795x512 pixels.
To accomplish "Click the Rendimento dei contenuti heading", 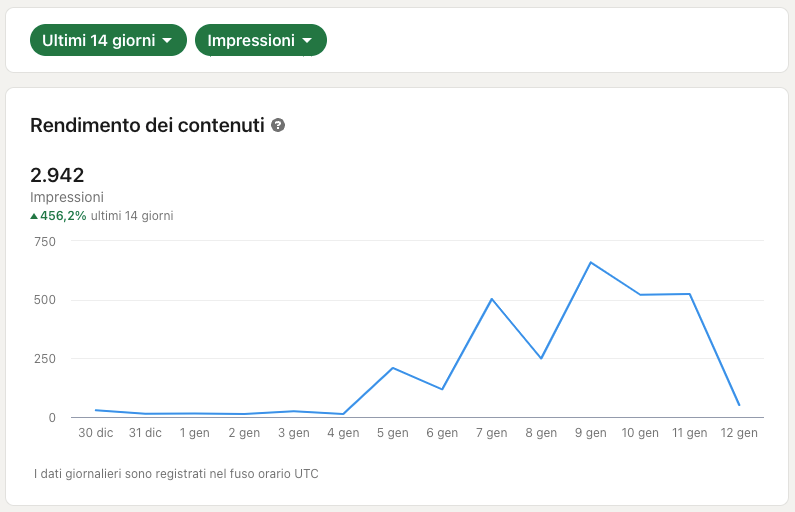I will (147, 126).
